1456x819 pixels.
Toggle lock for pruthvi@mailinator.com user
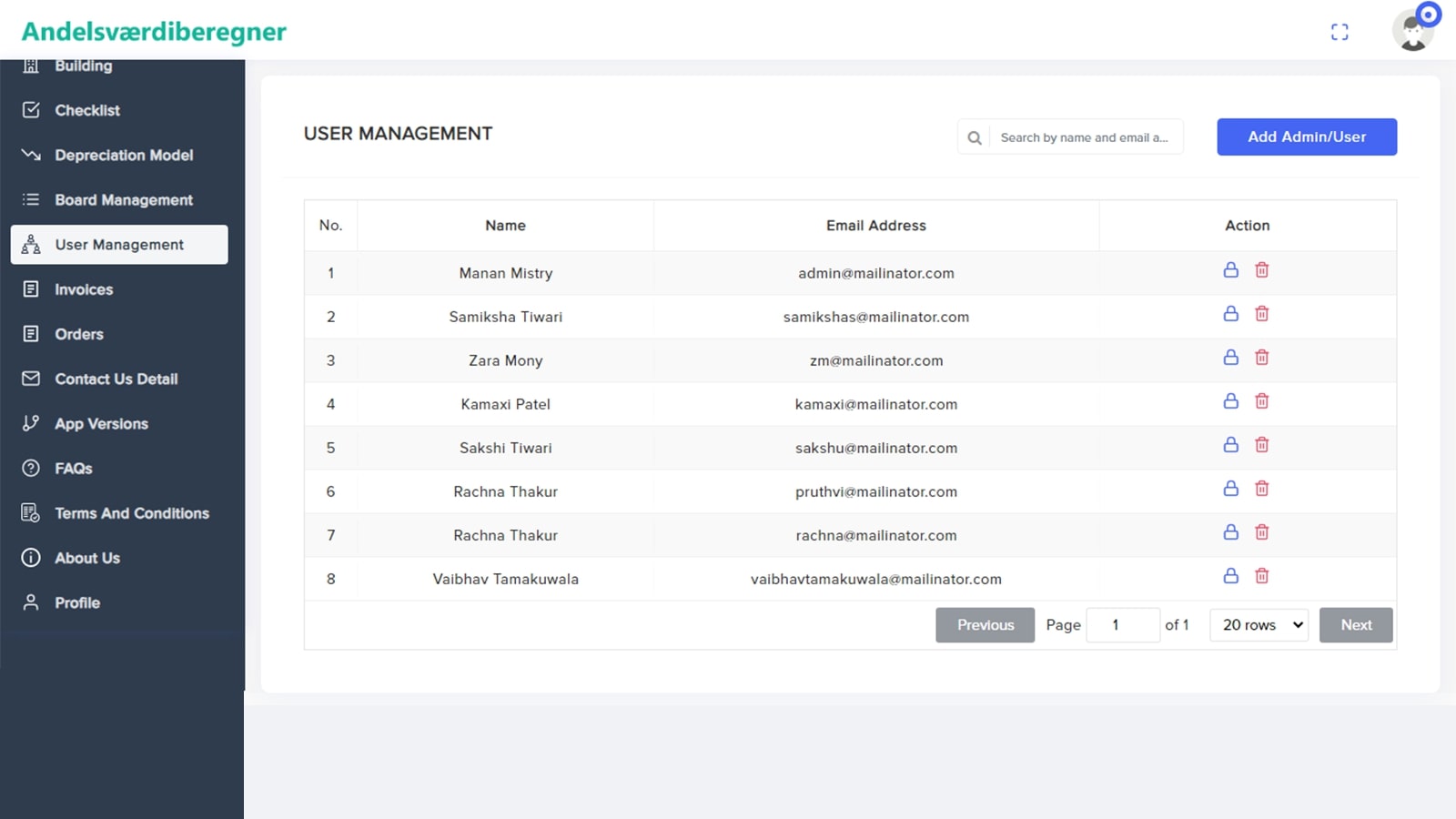[1230, 489]
